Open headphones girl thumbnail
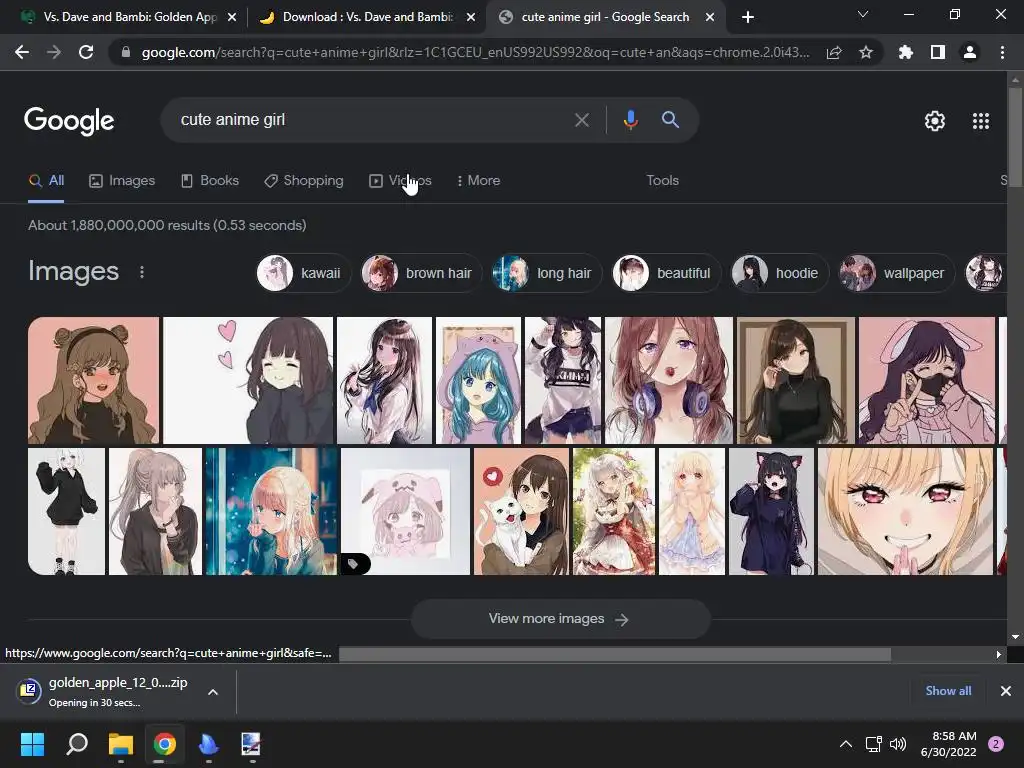This screenshot has width=1024, height=768. click(x=669, y=381)
